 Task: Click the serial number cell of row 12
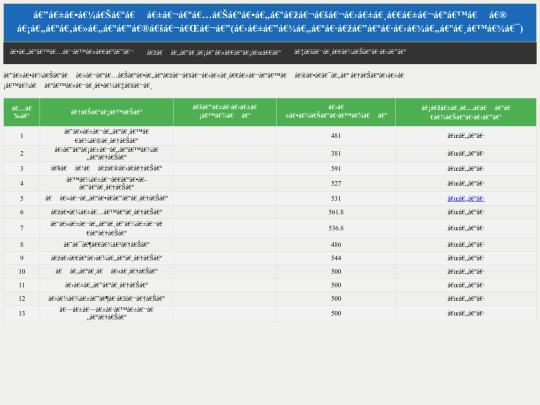[22, 298]
